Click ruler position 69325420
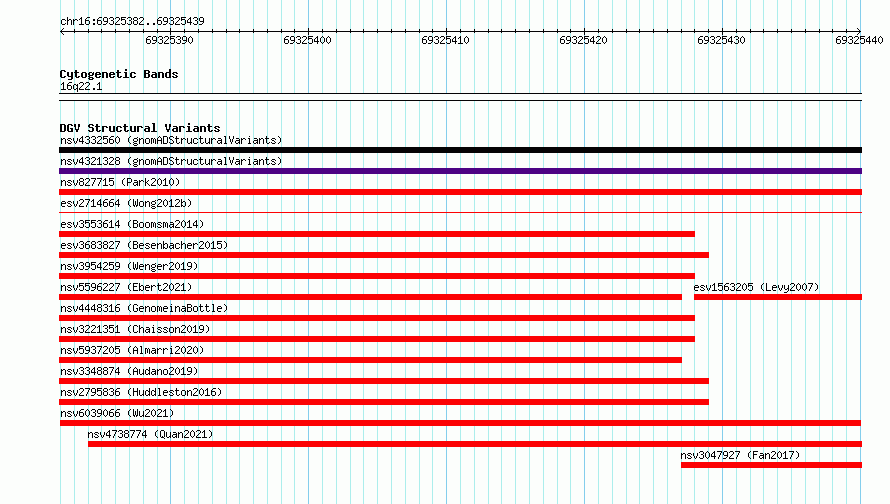The width and height of the screenshot is (890, 504). tap(583, 40)
